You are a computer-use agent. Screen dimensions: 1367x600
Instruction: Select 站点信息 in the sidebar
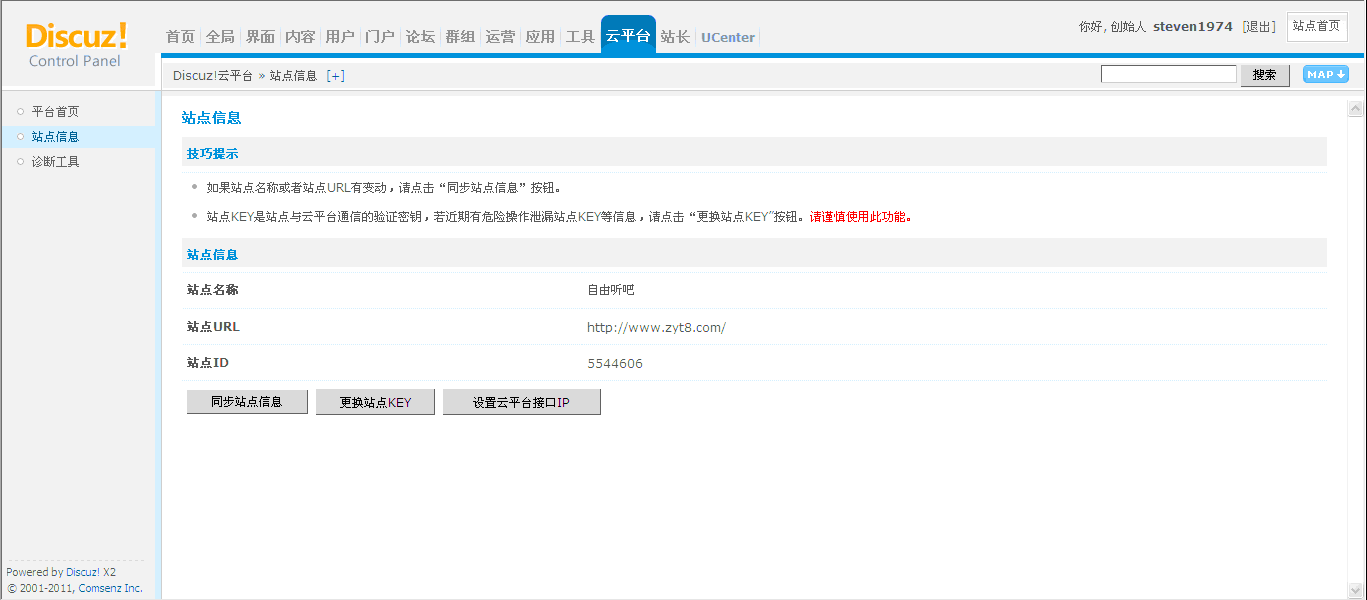pyautogui.click(x=55, y=137)
